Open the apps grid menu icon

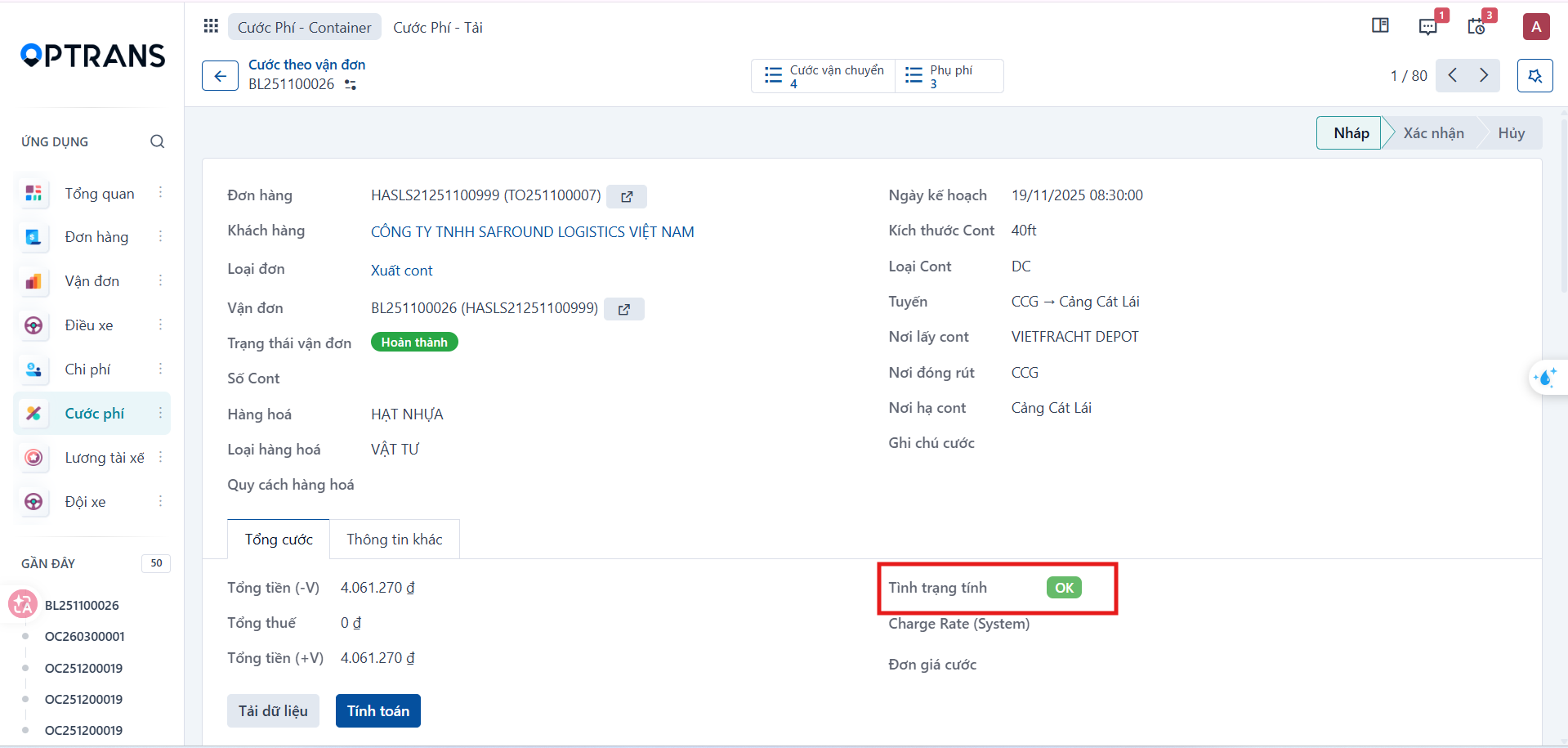(211, 26)
